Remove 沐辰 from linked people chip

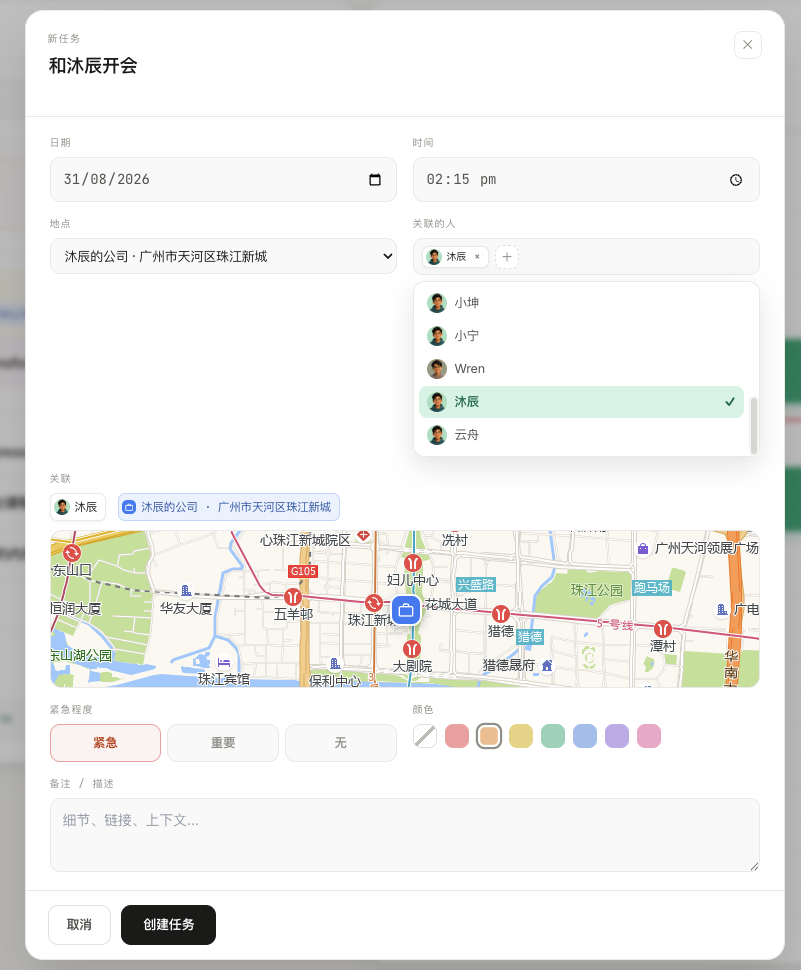[477, 257]
